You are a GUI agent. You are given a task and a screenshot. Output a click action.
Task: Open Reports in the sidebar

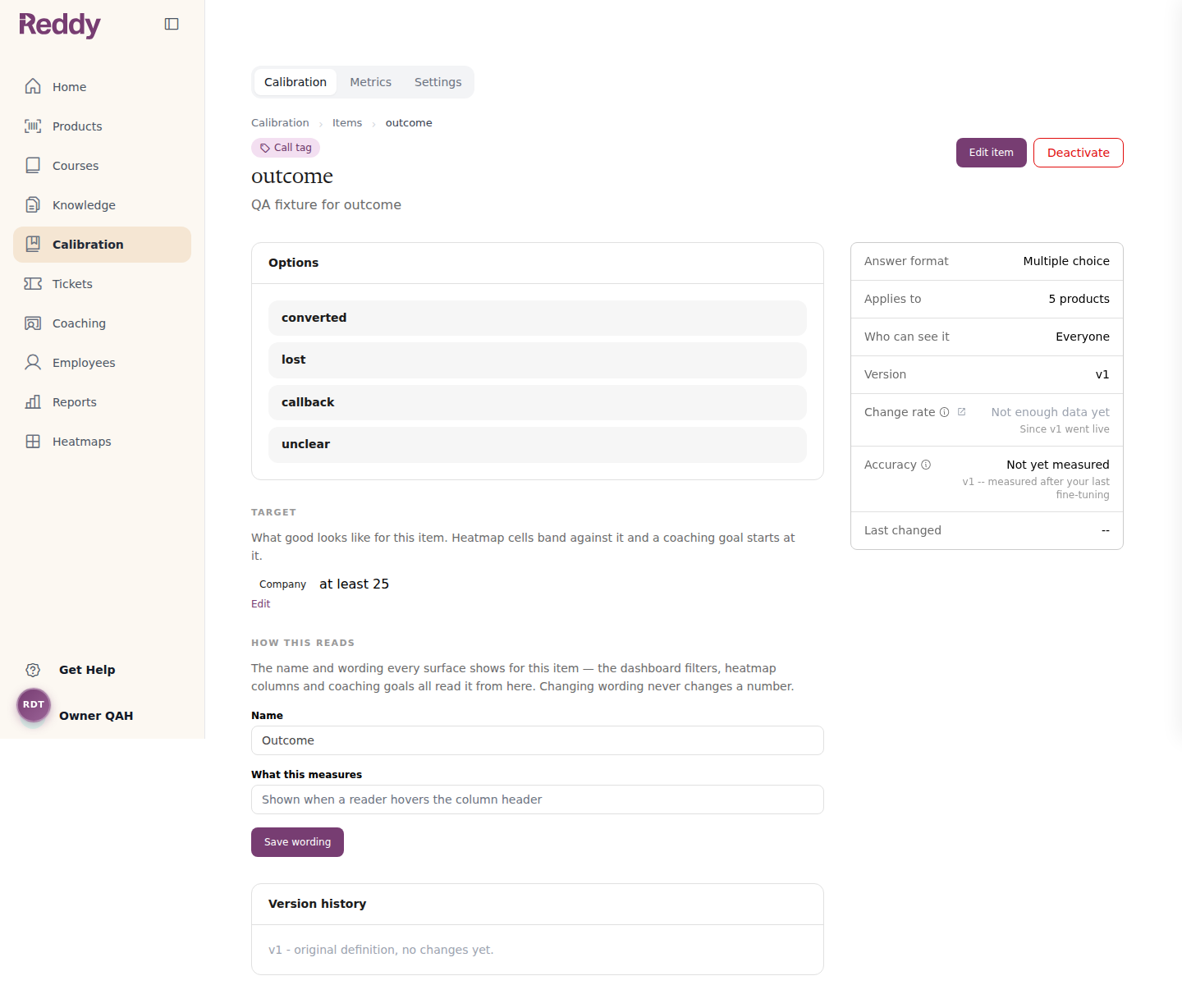(x=102, y=401)
